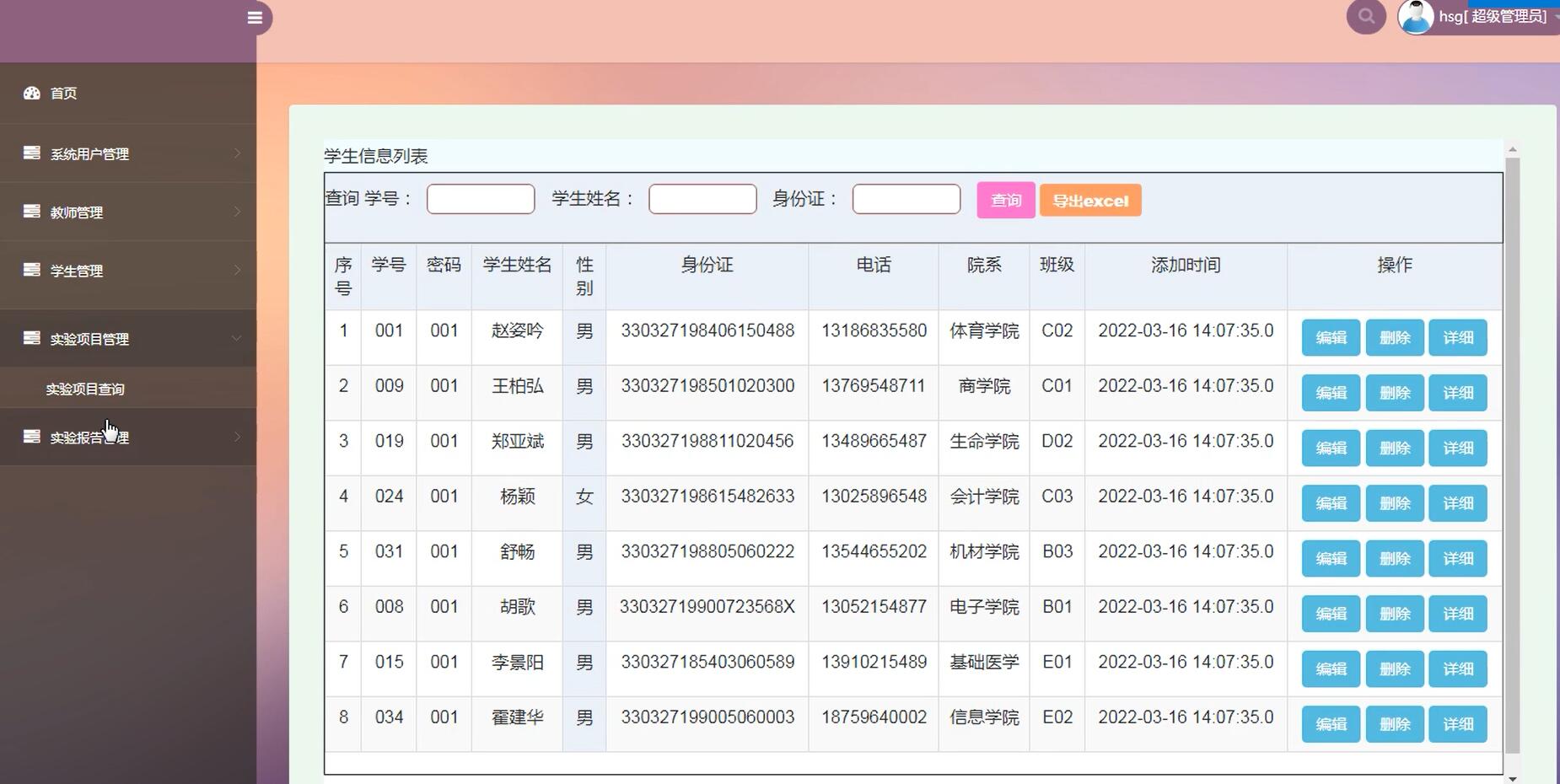The height and width of the screenshot is (784, 1560).
Task: Click 编辑 for student 王柏弘
Action: 1331,393
